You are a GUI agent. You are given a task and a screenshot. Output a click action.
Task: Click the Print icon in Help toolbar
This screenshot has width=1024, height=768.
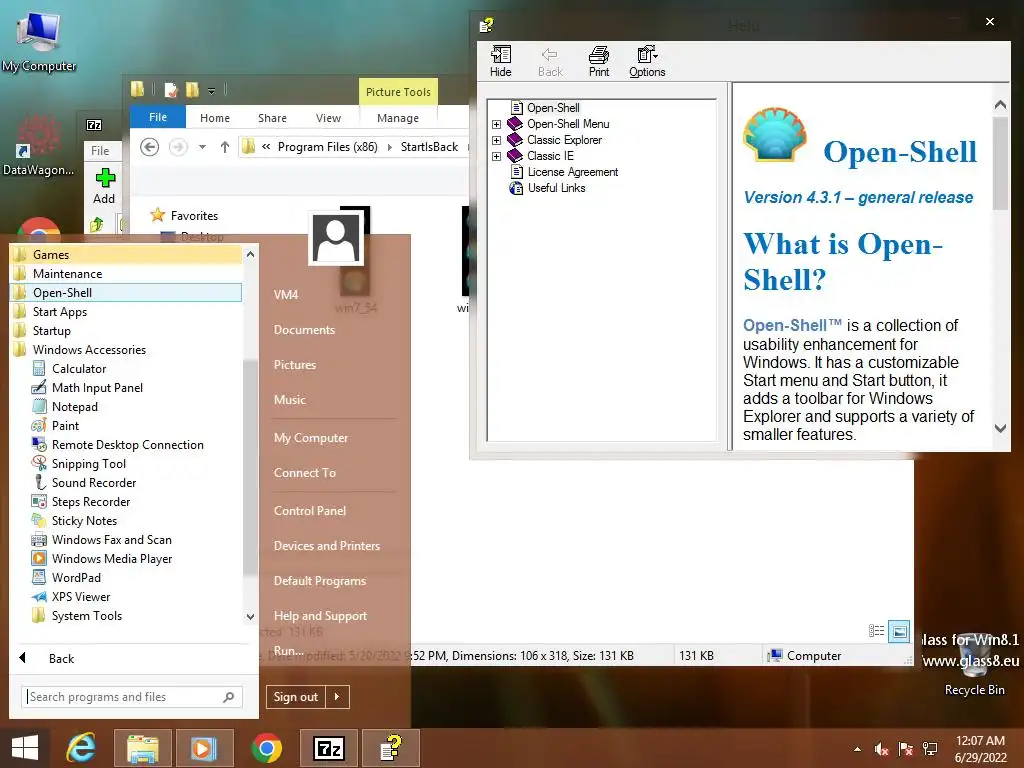point(598,62)
